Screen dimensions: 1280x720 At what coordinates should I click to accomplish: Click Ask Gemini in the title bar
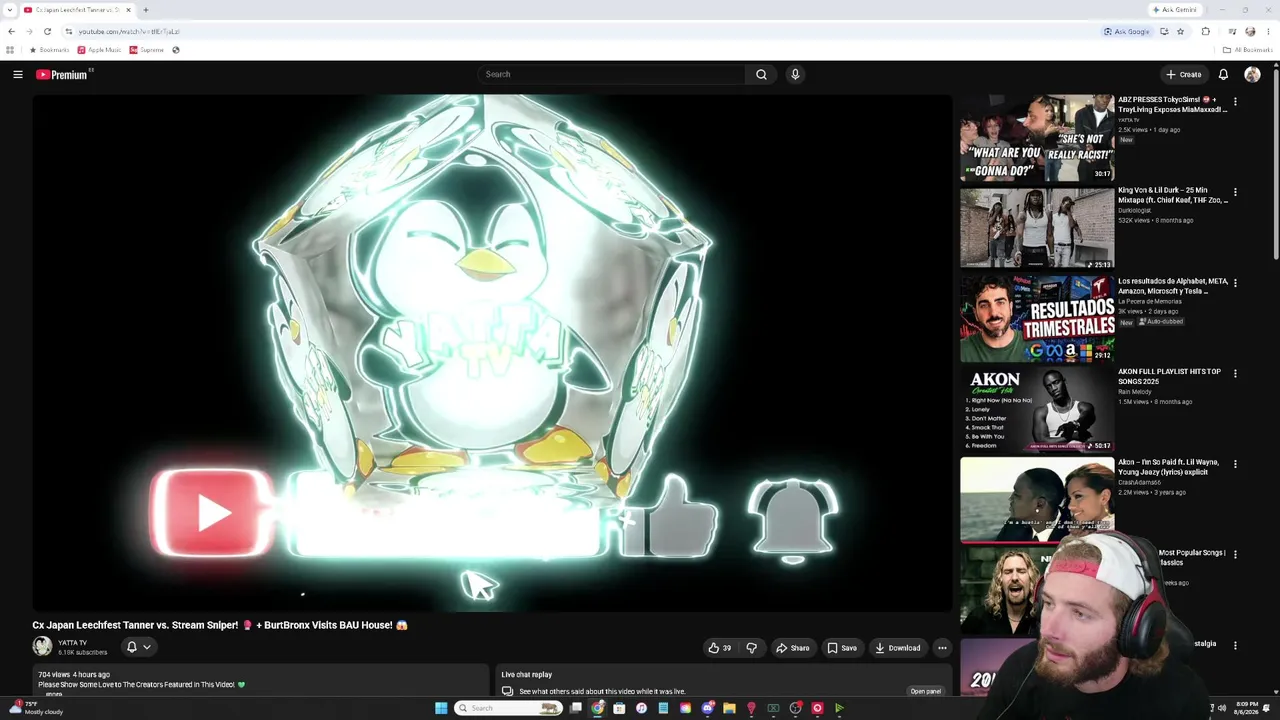click(x=1175, y=10)
